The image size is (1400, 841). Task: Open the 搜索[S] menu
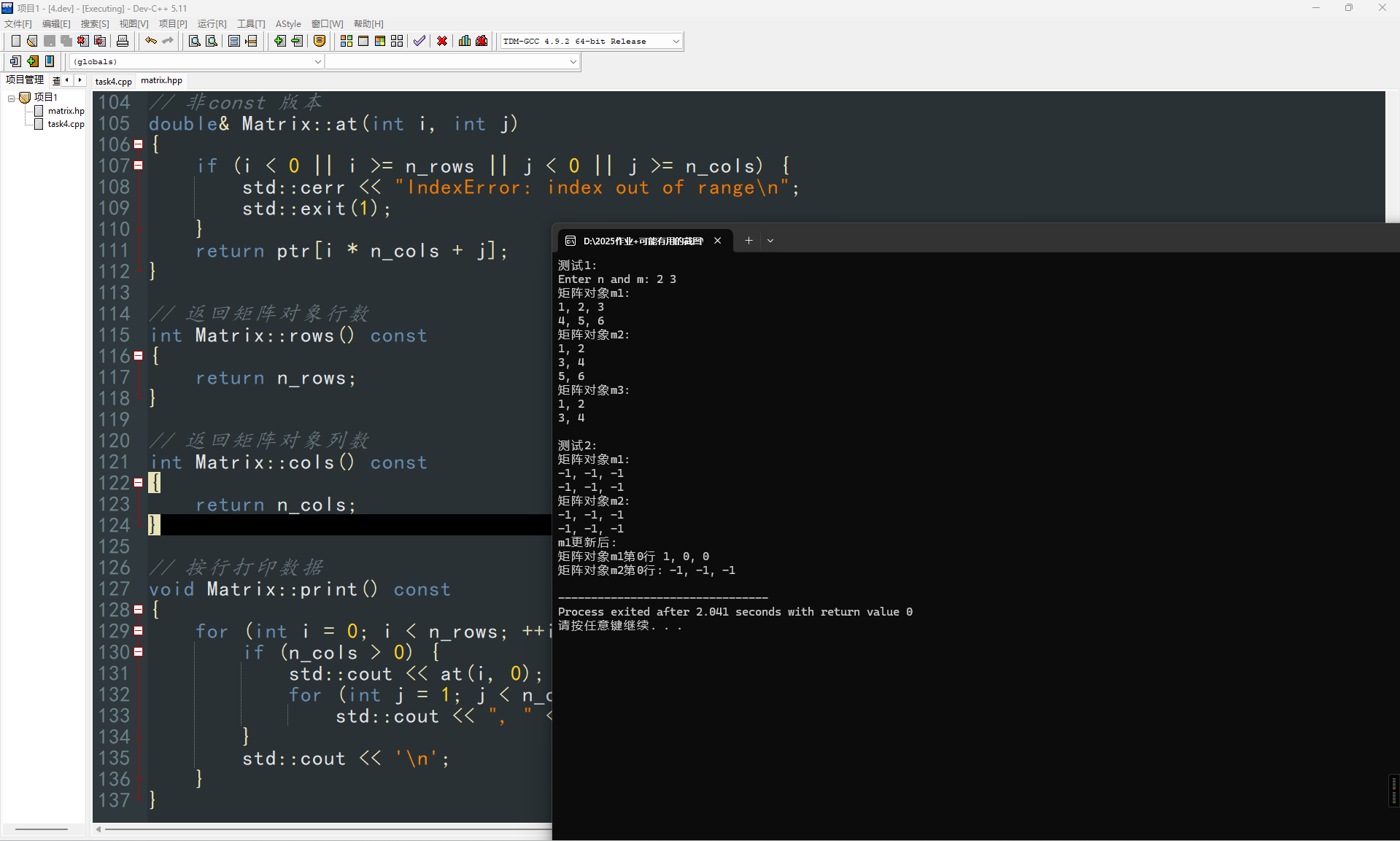coord(95,24)
